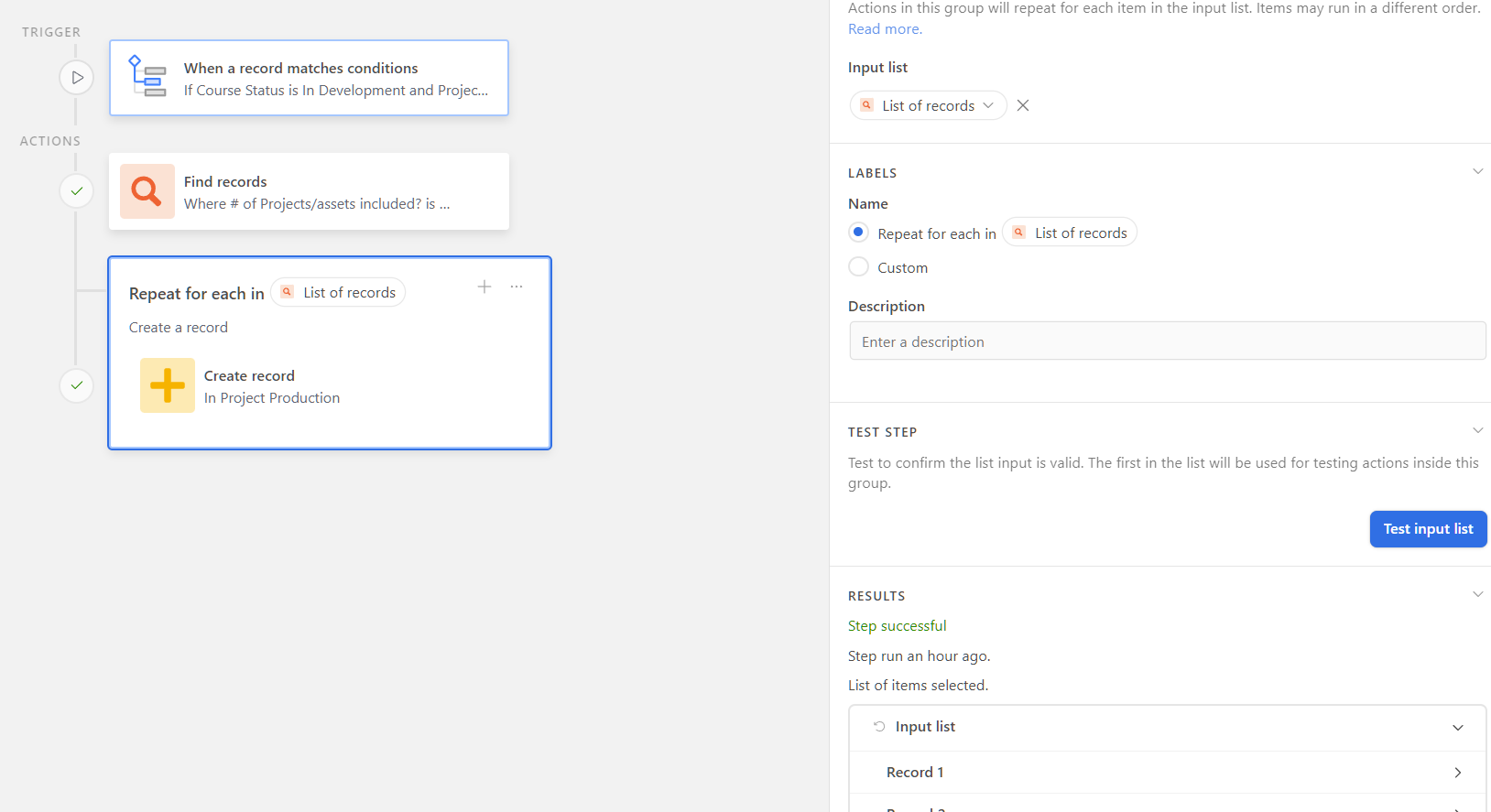Click the trigger play icon
This screenshot has height=812, width=1491.
pyautogui.click(x=77, y=78)
